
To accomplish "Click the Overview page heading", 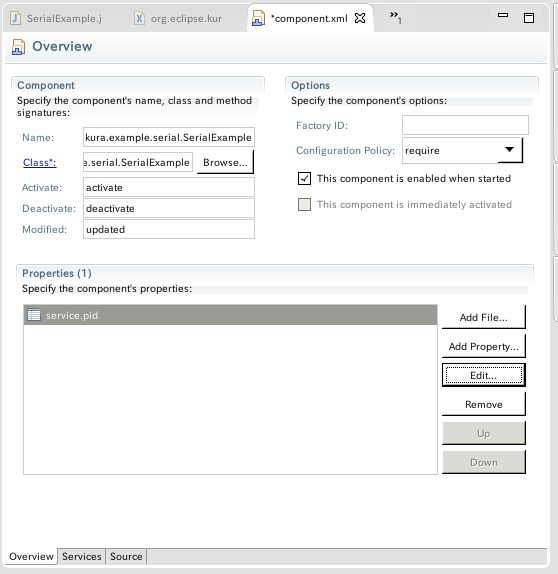I will tap(62, 46).
